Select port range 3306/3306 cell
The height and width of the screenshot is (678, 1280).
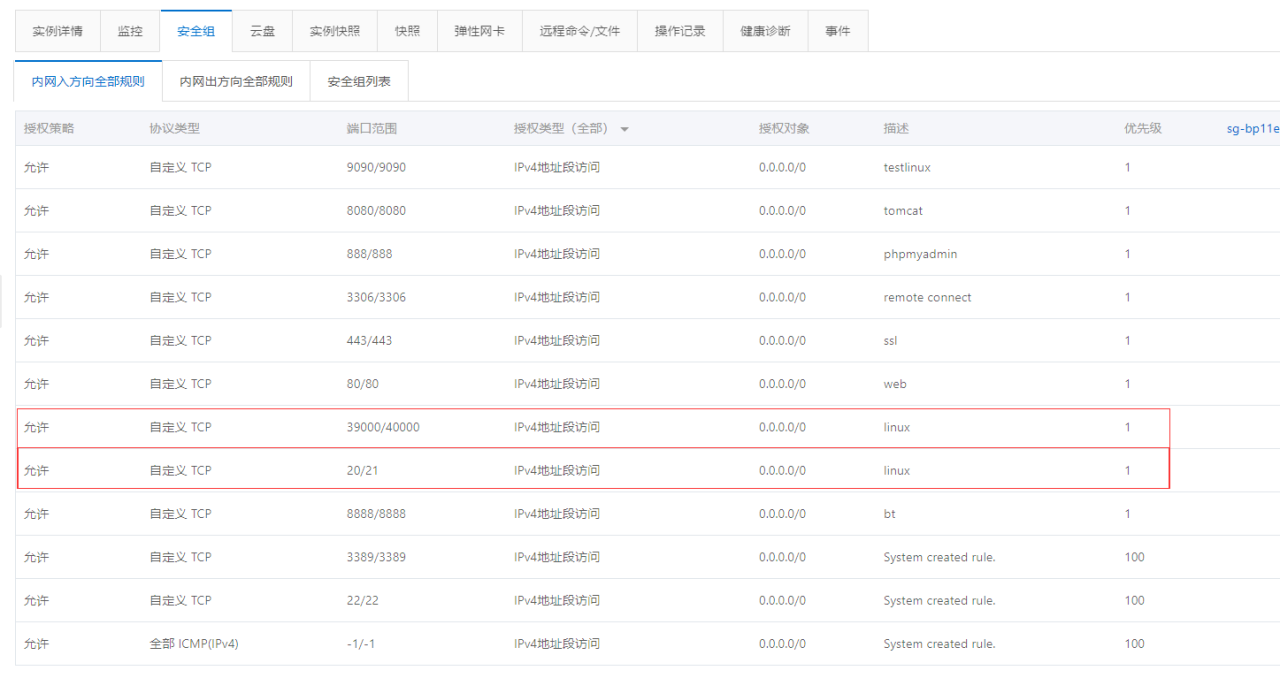point(376,297)
